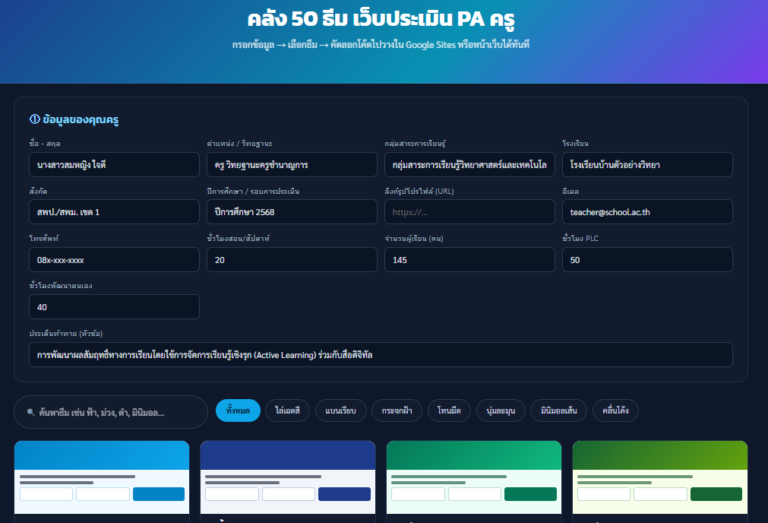Select the นุ่มละมุน filter chip
Screen dimensions: 768x523
(x=501, y=410)
